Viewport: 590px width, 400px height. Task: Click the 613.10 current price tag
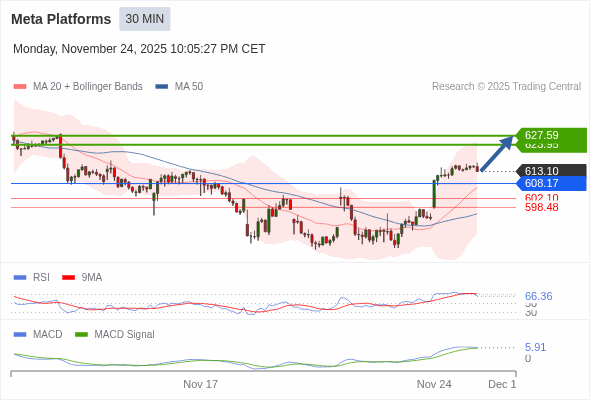(x=551, y=171)
